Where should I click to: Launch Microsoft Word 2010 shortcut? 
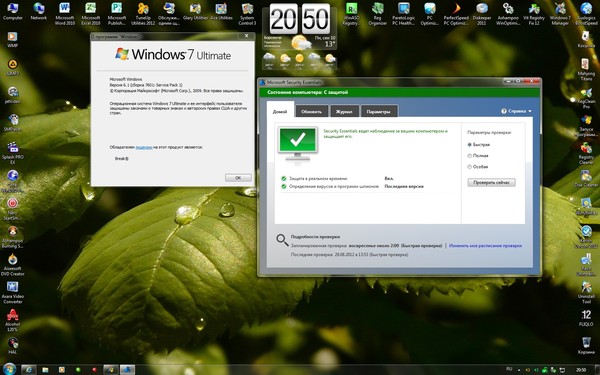coord(65,13)
